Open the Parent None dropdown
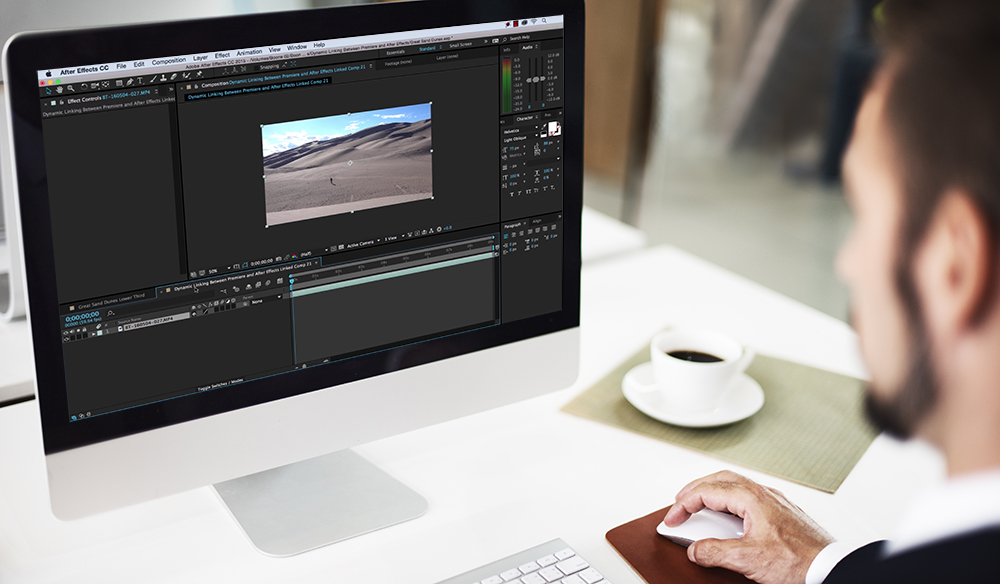This screenshot has height=584, width=1000. click(265, 300)
